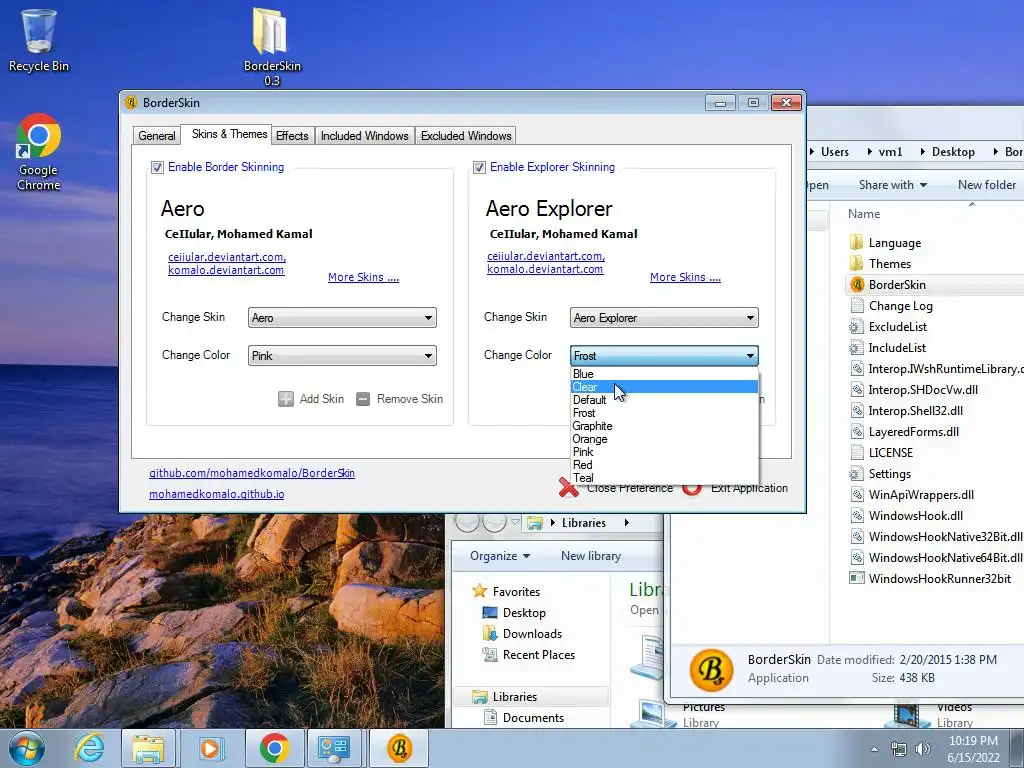Viewport: 1024px width, 768px height.
Task: Select the WindowsHook.dll file icon
Action: [856, 515]
